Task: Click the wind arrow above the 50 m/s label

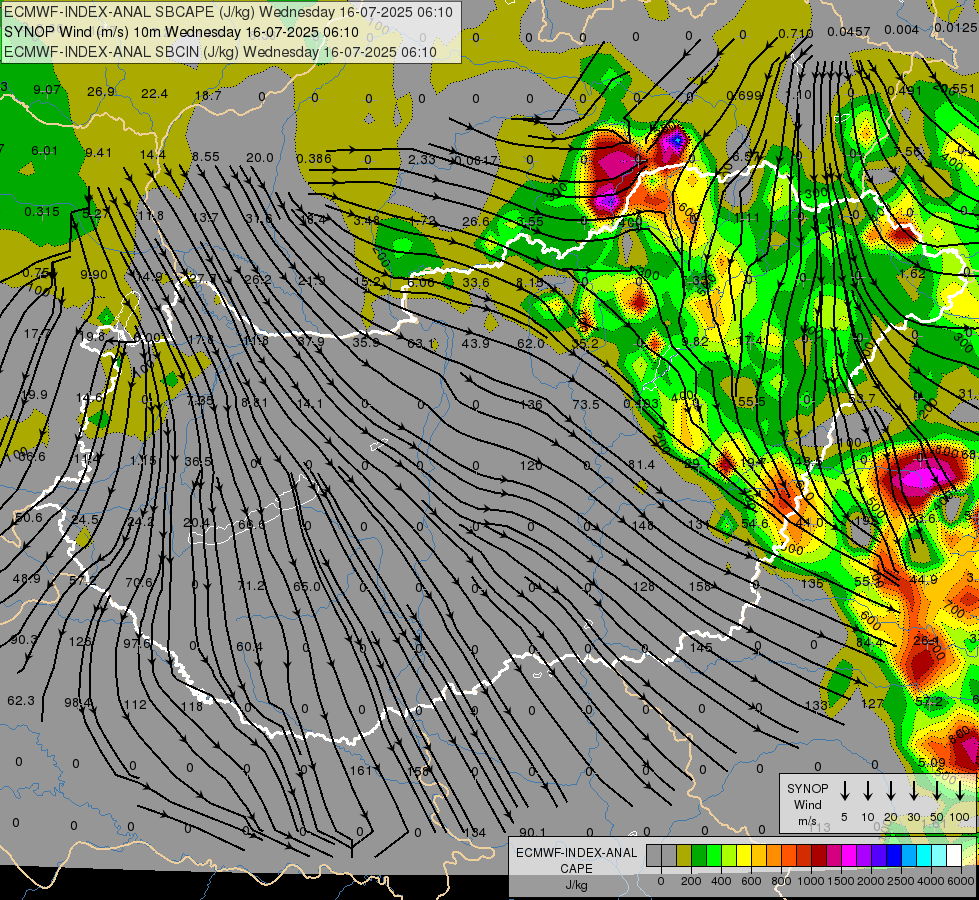Action: pyautogui.click(x=937, y=791)
